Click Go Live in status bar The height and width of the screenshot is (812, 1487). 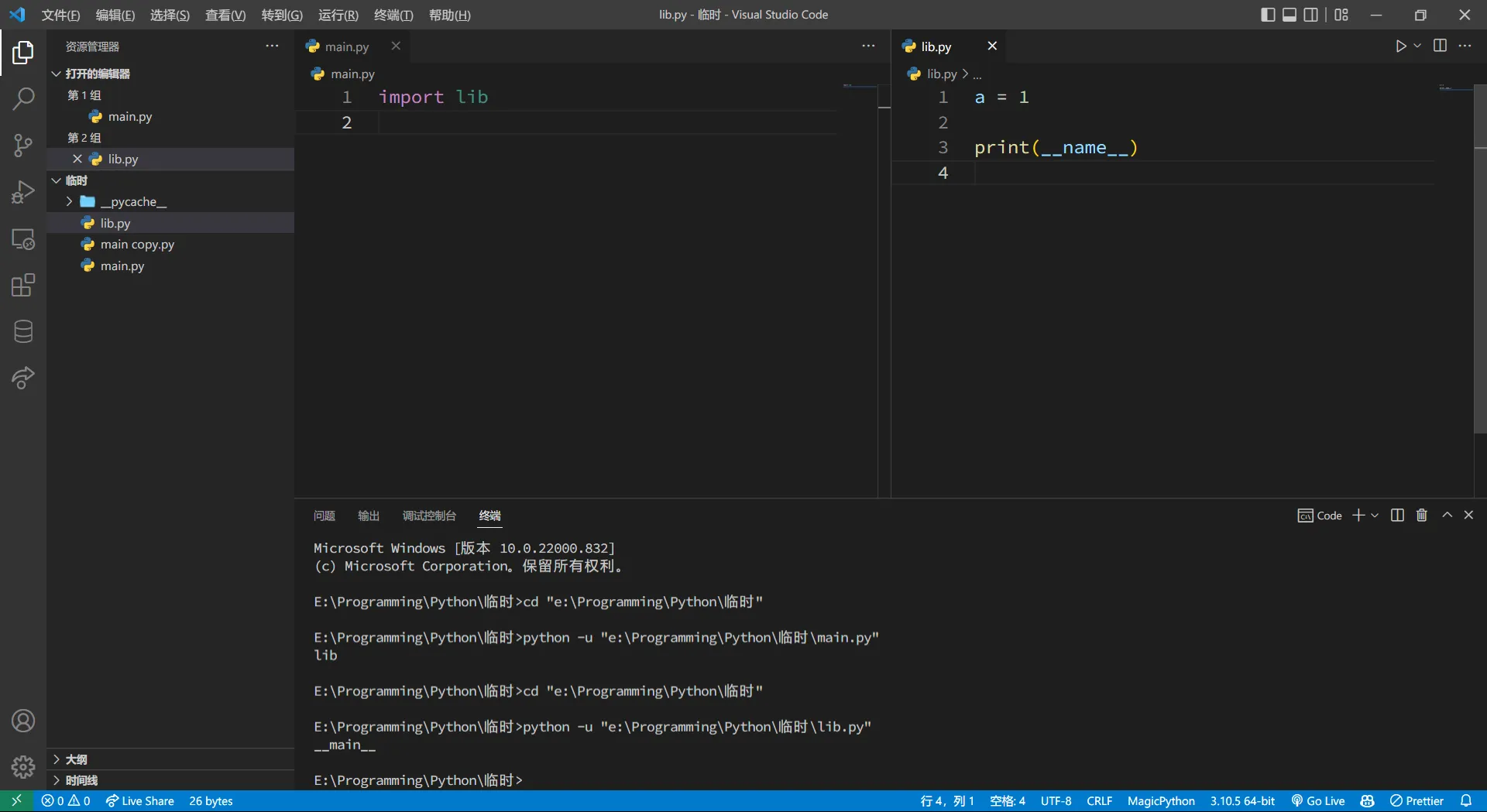[x=1318, y=801]
